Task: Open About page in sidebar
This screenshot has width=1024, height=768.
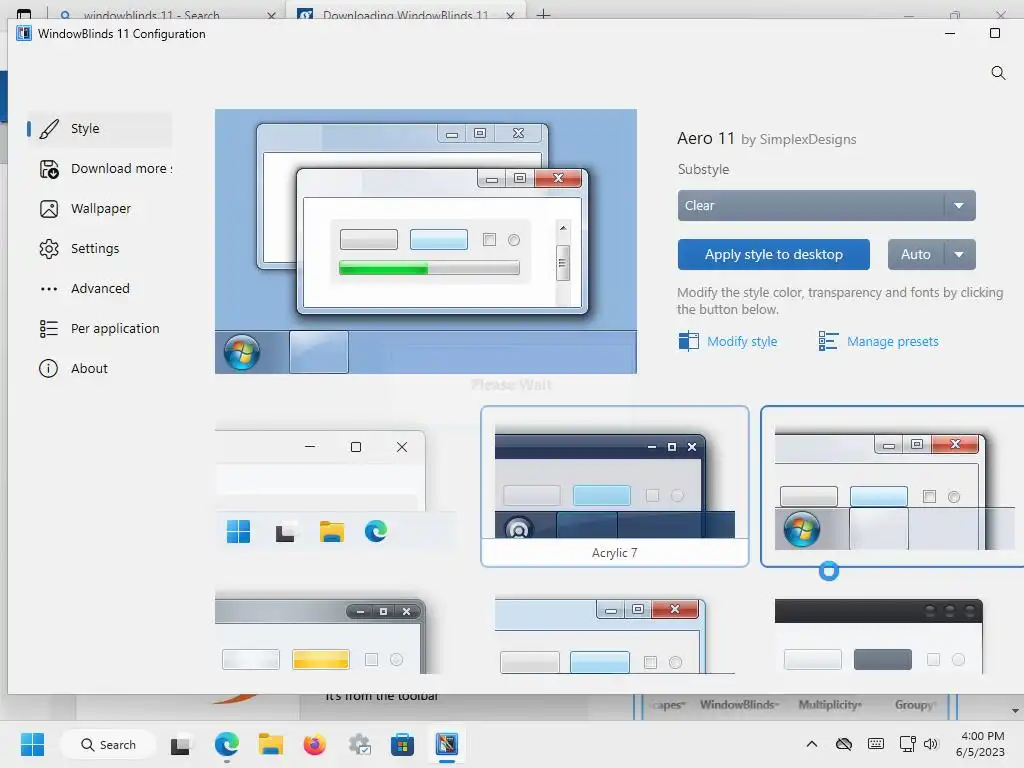Action: point(99,368)
